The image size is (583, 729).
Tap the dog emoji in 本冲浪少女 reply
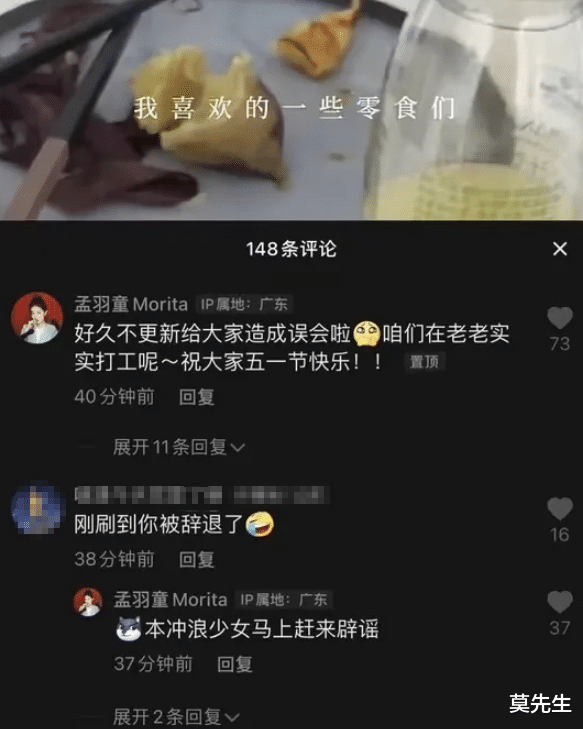click(129, 629)
